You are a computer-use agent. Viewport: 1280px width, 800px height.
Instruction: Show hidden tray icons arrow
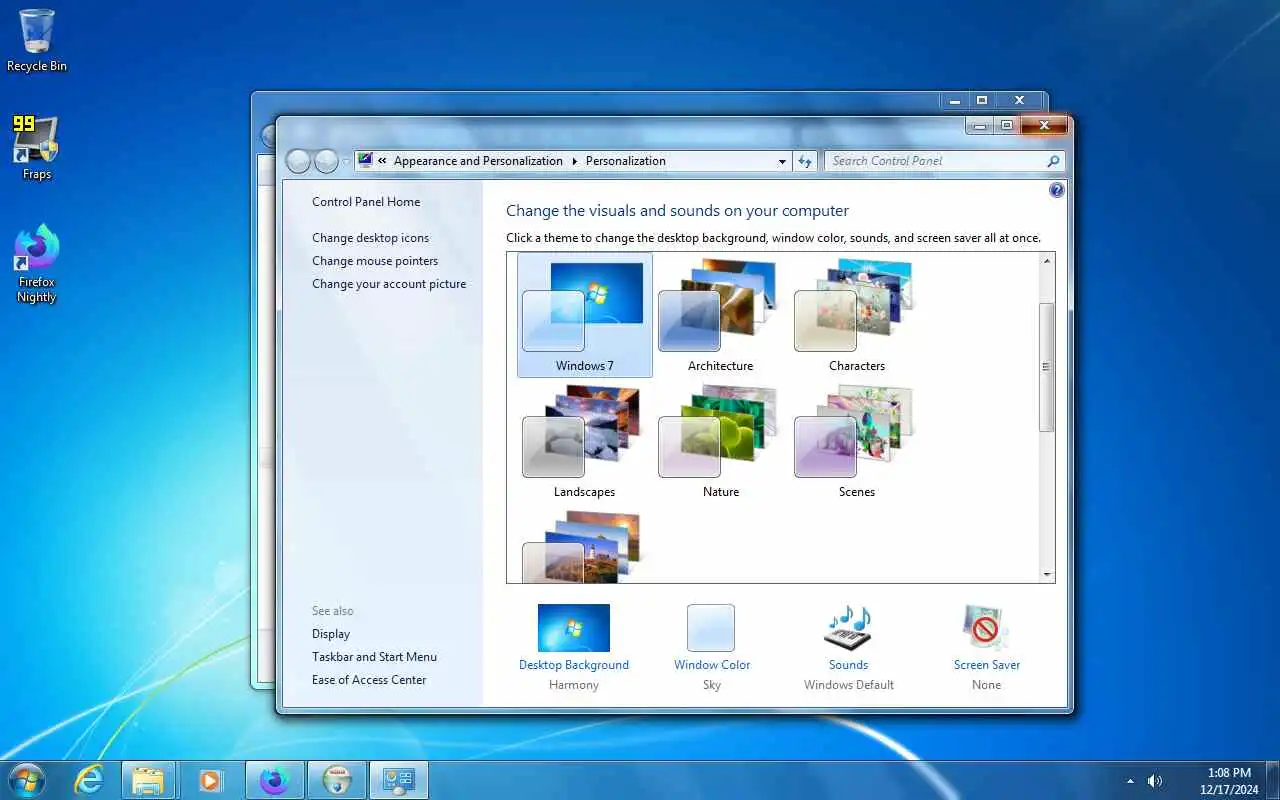click(1130, 781)
